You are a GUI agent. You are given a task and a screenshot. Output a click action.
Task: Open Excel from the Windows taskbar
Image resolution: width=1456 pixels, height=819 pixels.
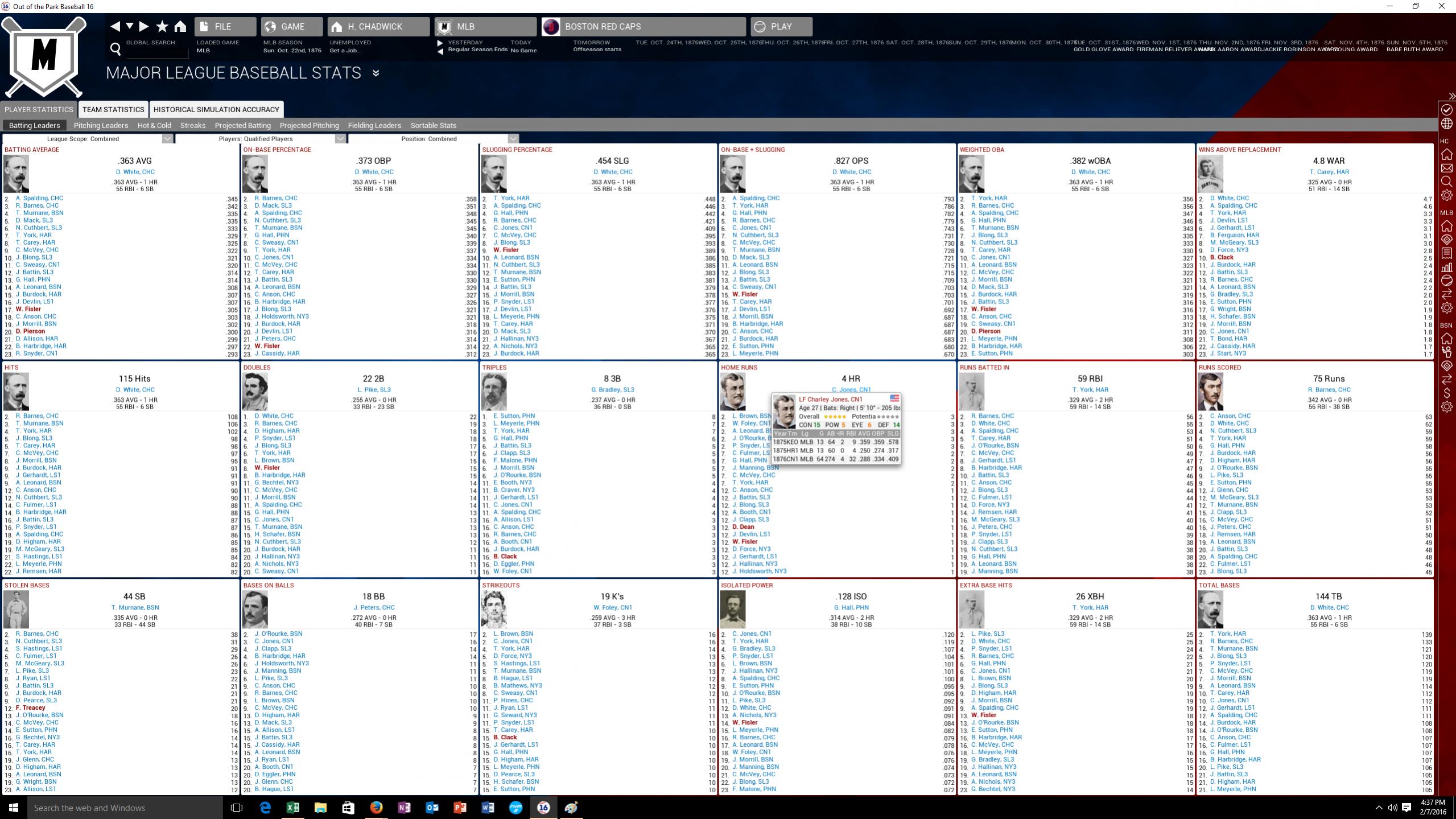[292, 808]
